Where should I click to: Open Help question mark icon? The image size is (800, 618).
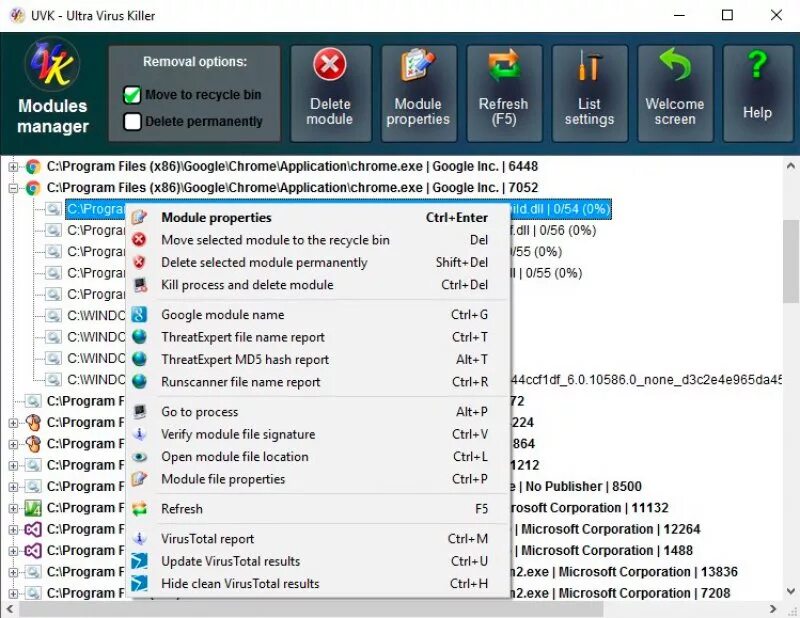point(757,64)
